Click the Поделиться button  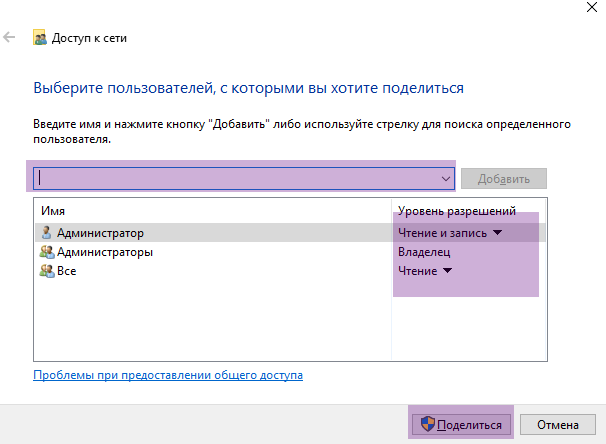461,425
